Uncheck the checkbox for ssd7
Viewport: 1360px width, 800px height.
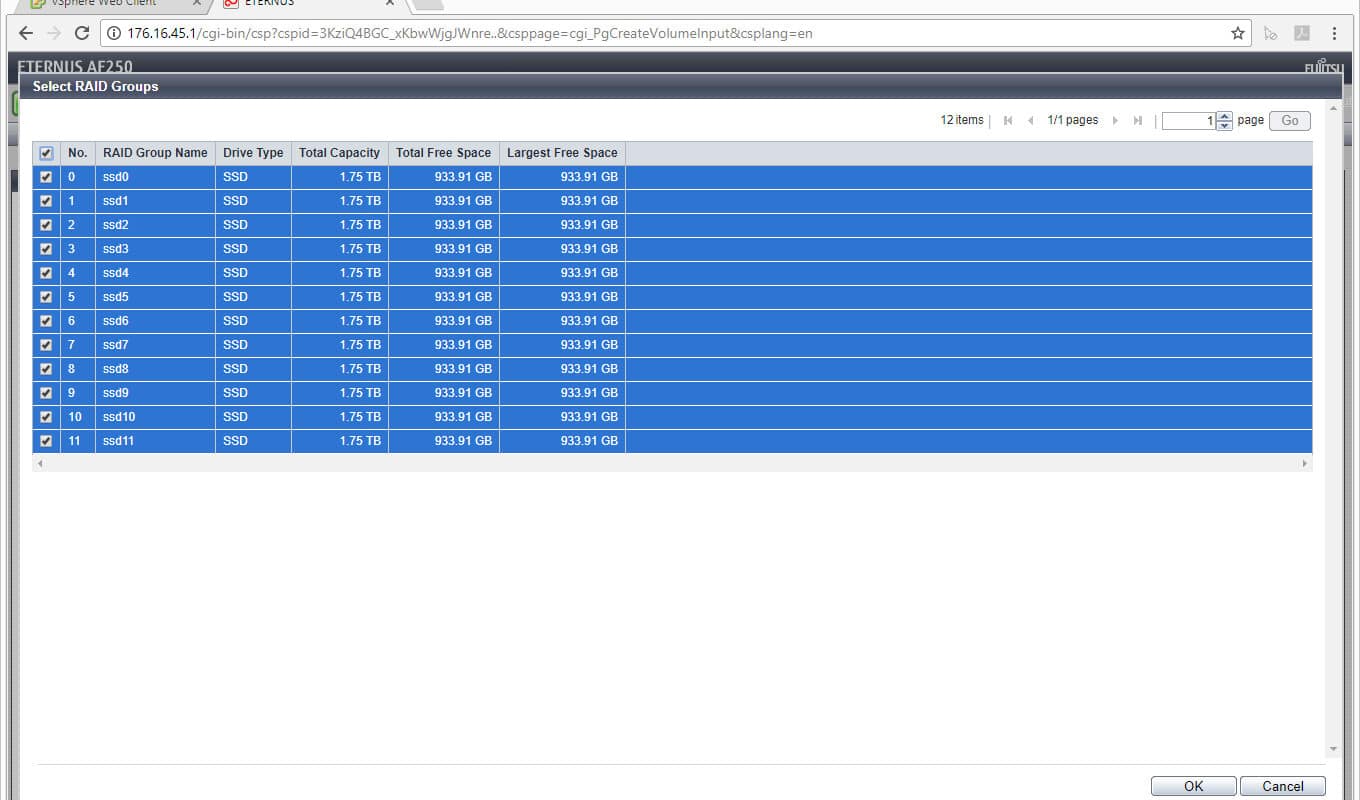click(x=46, y=345)
